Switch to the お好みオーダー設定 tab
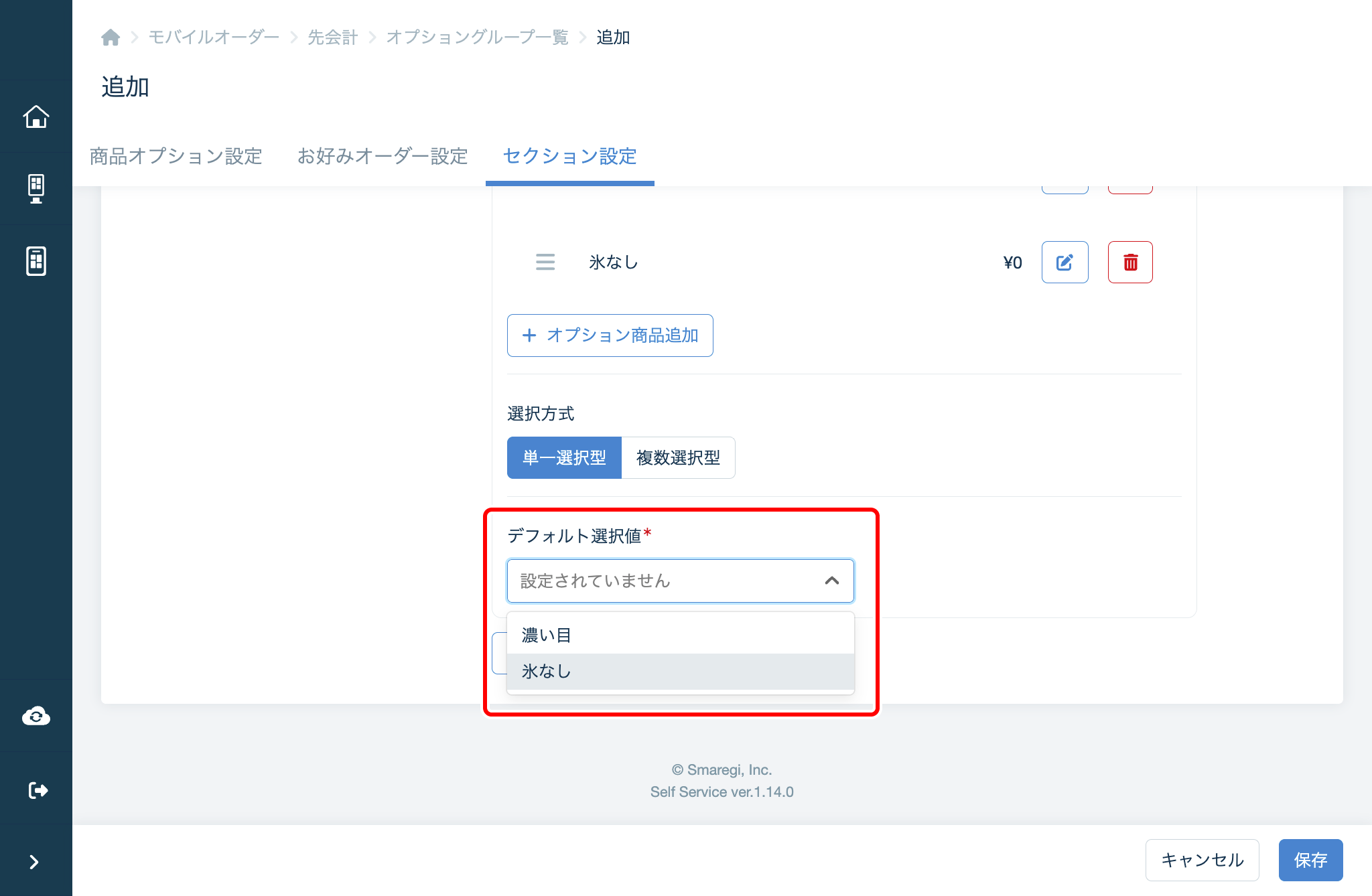Image resolution: width=1372 pixels, height=896 pixels. [x=382, y=156]
